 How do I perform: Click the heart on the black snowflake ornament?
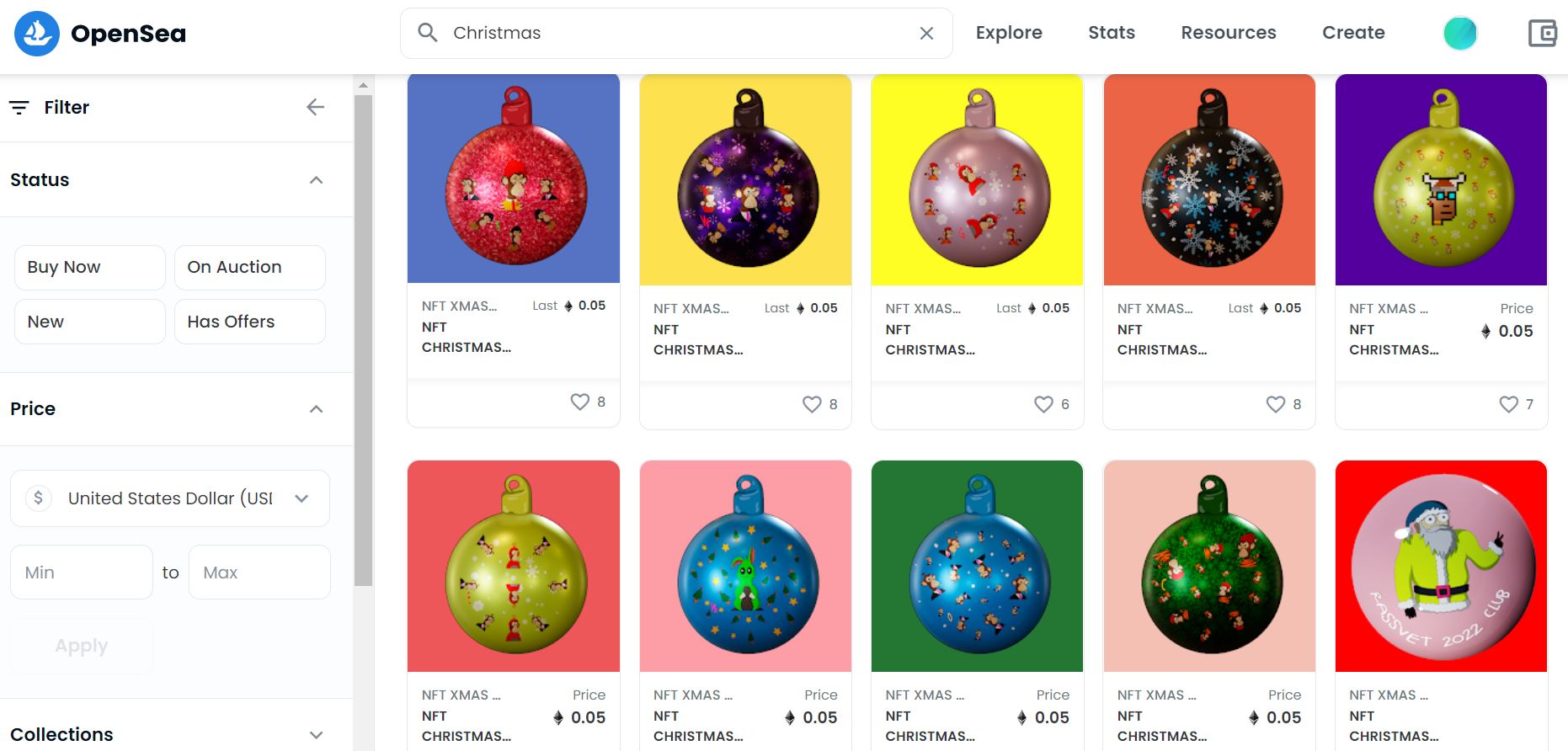[1275, 404]
